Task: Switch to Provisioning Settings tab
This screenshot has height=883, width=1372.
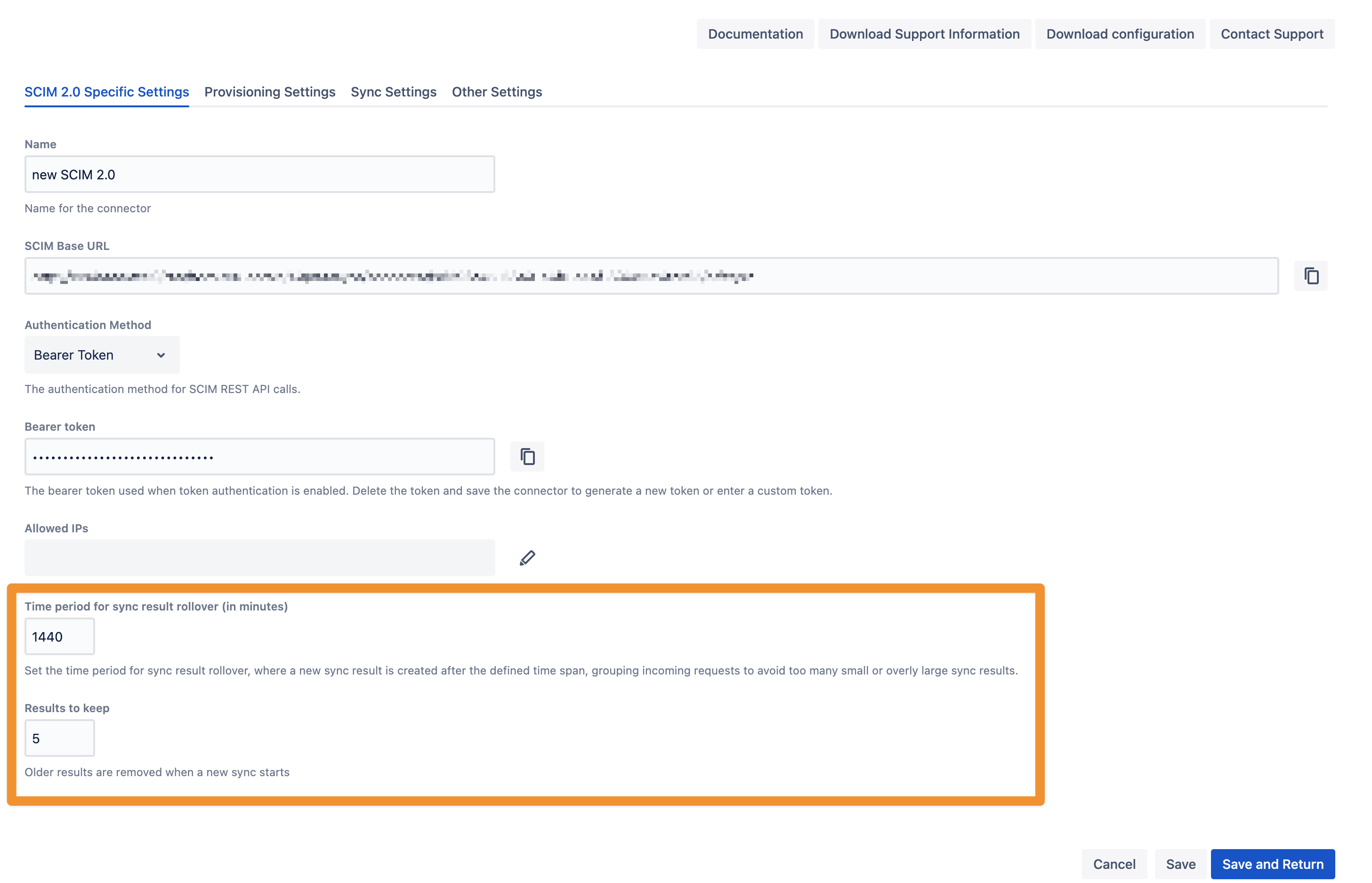Action: pyautogui.click(x=270, y=92)
